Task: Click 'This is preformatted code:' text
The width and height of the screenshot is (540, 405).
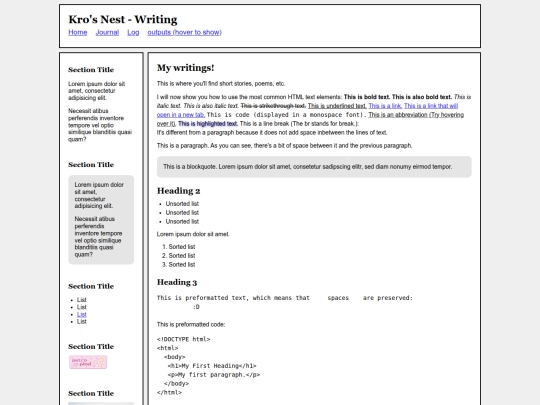Action: (x=191, y=324)
